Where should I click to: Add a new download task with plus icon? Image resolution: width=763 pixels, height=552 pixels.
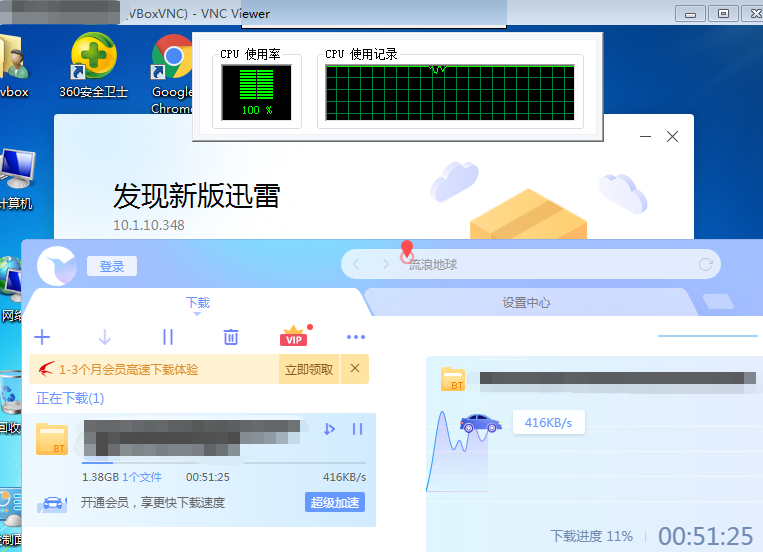tap(42, 337)
